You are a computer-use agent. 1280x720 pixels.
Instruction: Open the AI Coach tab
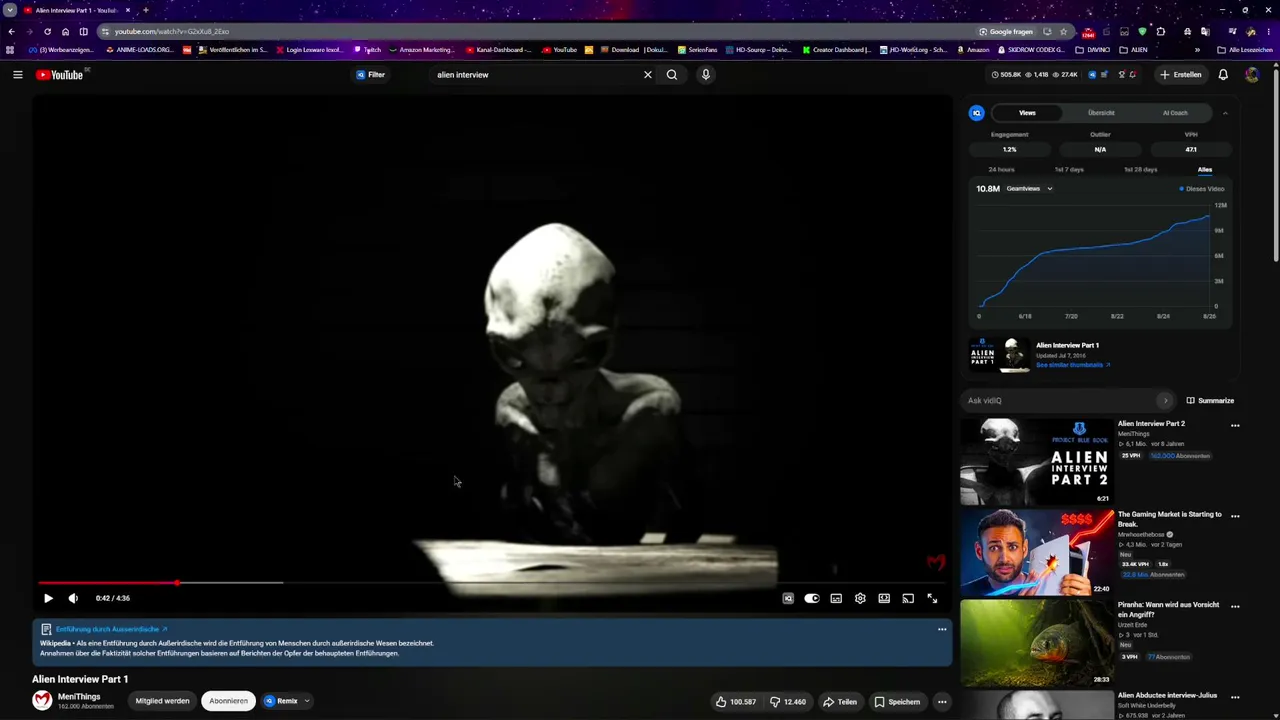[1175, 113]
